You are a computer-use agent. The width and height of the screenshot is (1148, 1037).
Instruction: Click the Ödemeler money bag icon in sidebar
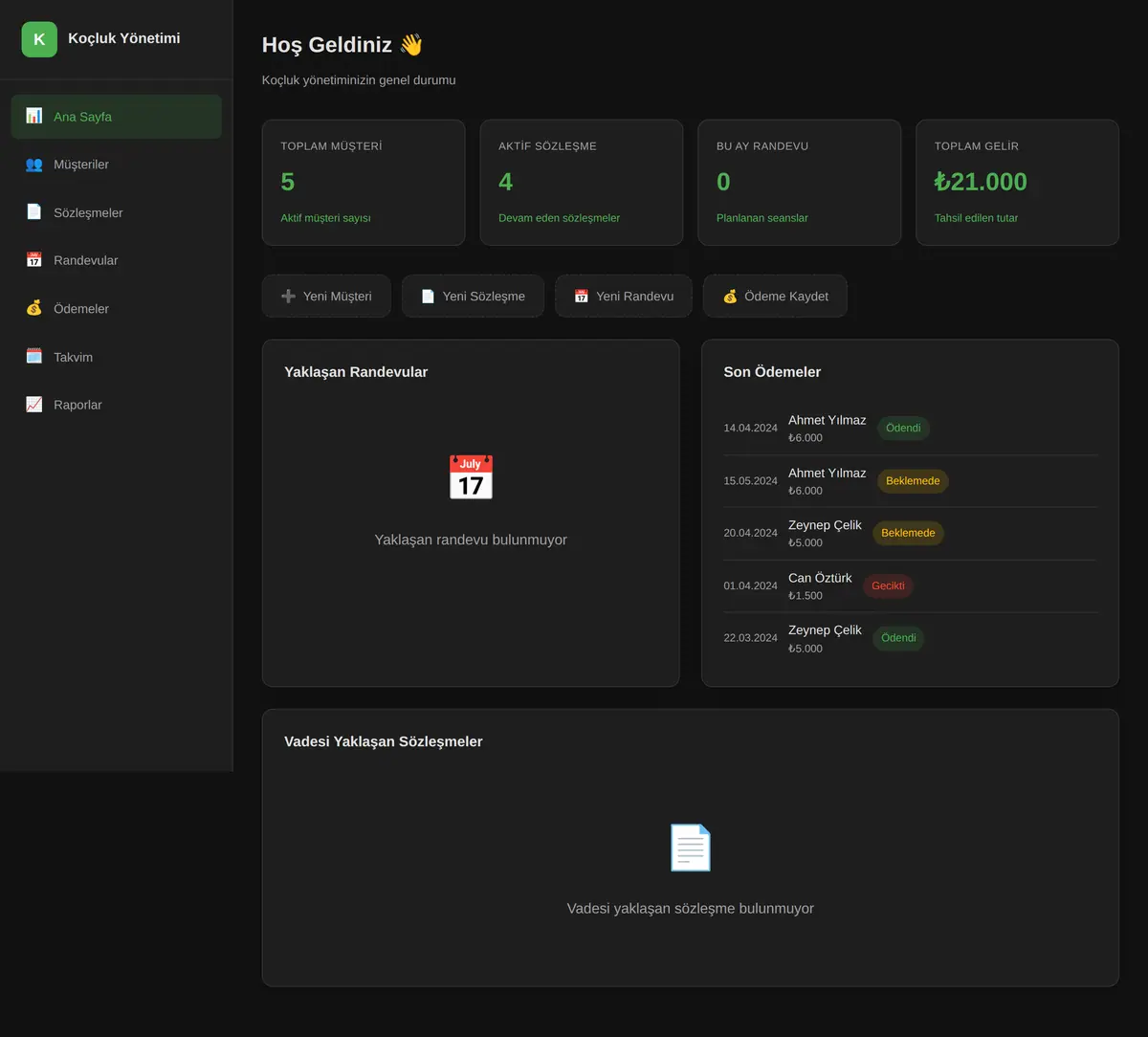point(34,308)
